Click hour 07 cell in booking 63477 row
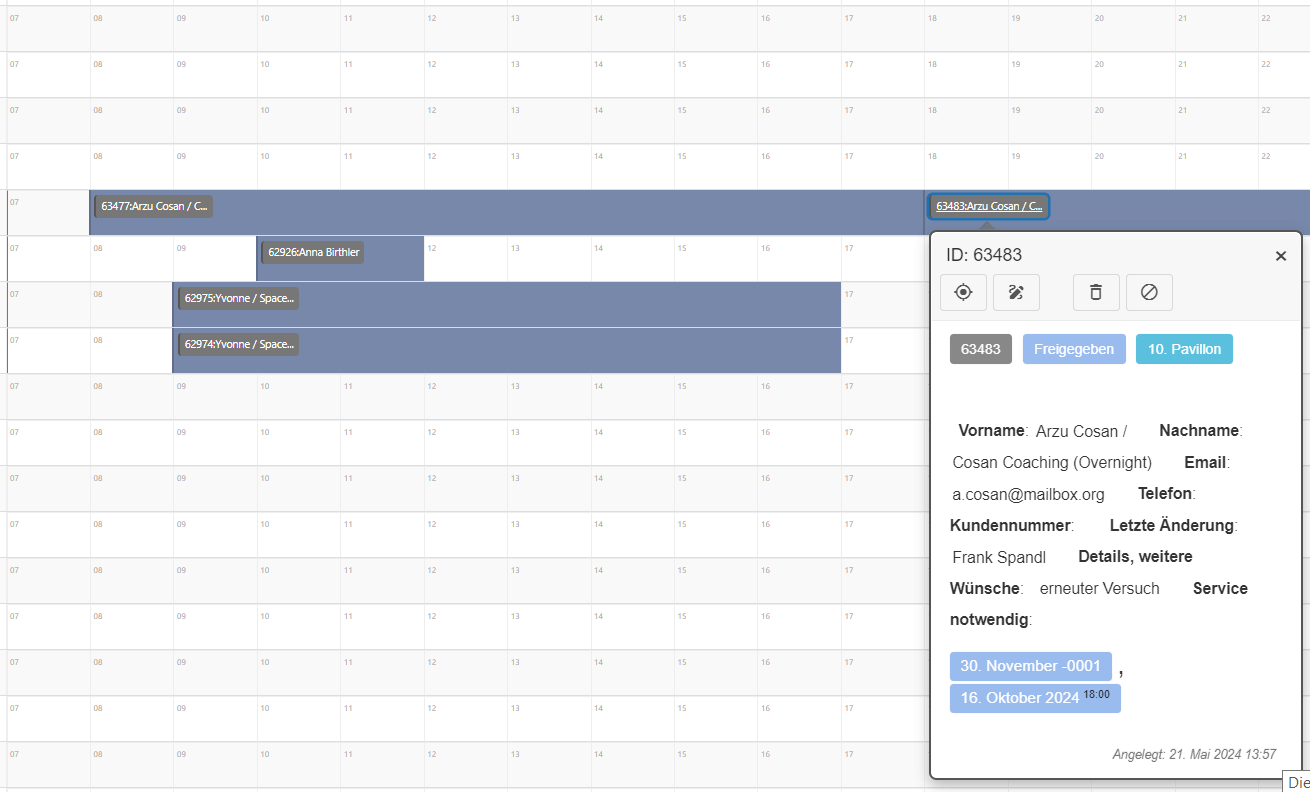 coord(48,212)
